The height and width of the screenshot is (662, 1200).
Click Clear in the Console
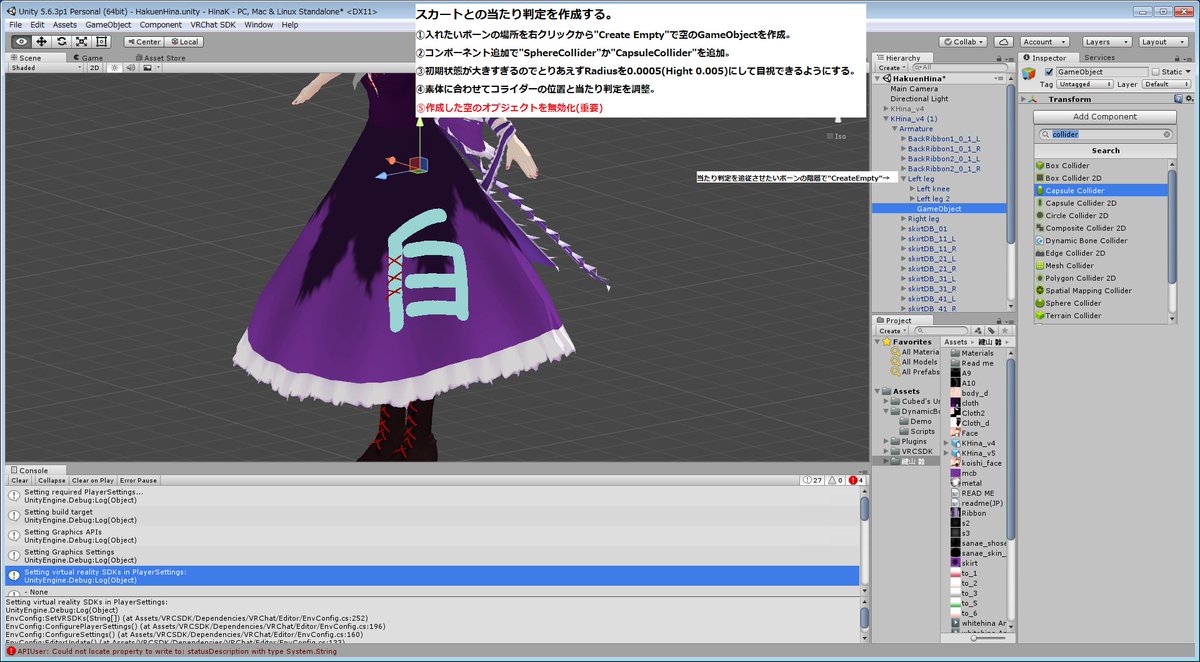click(x=20, y=480)
